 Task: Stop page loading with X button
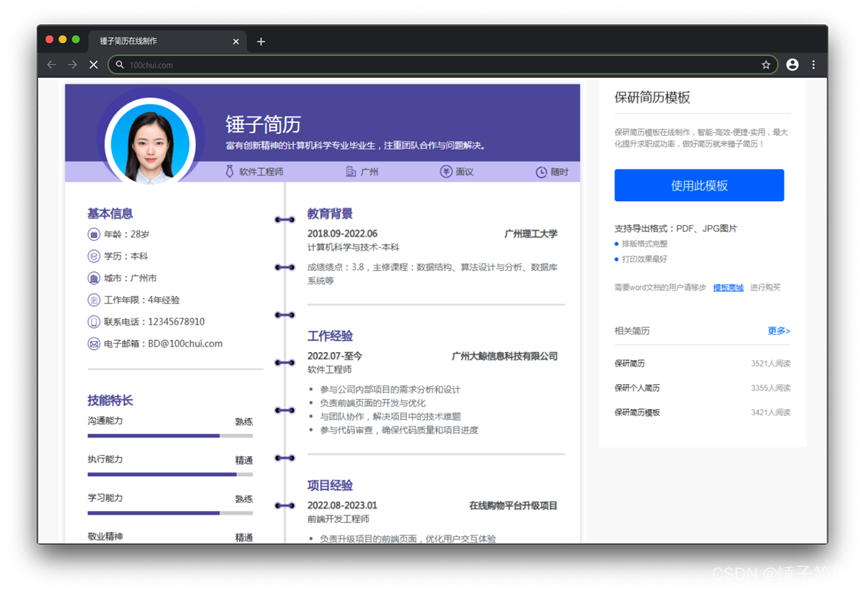pos(93,65)
